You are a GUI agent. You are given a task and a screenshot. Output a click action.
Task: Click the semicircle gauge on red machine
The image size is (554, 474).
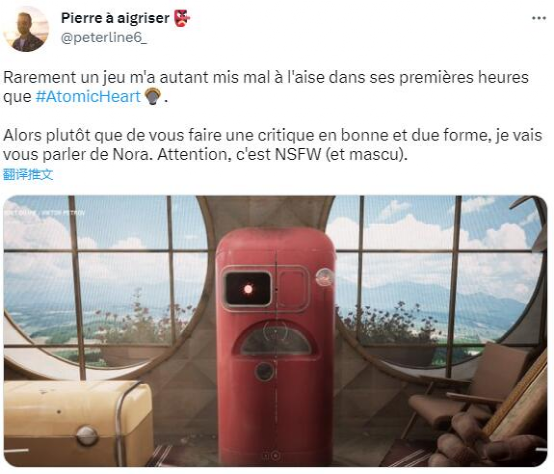pos(276,339)
